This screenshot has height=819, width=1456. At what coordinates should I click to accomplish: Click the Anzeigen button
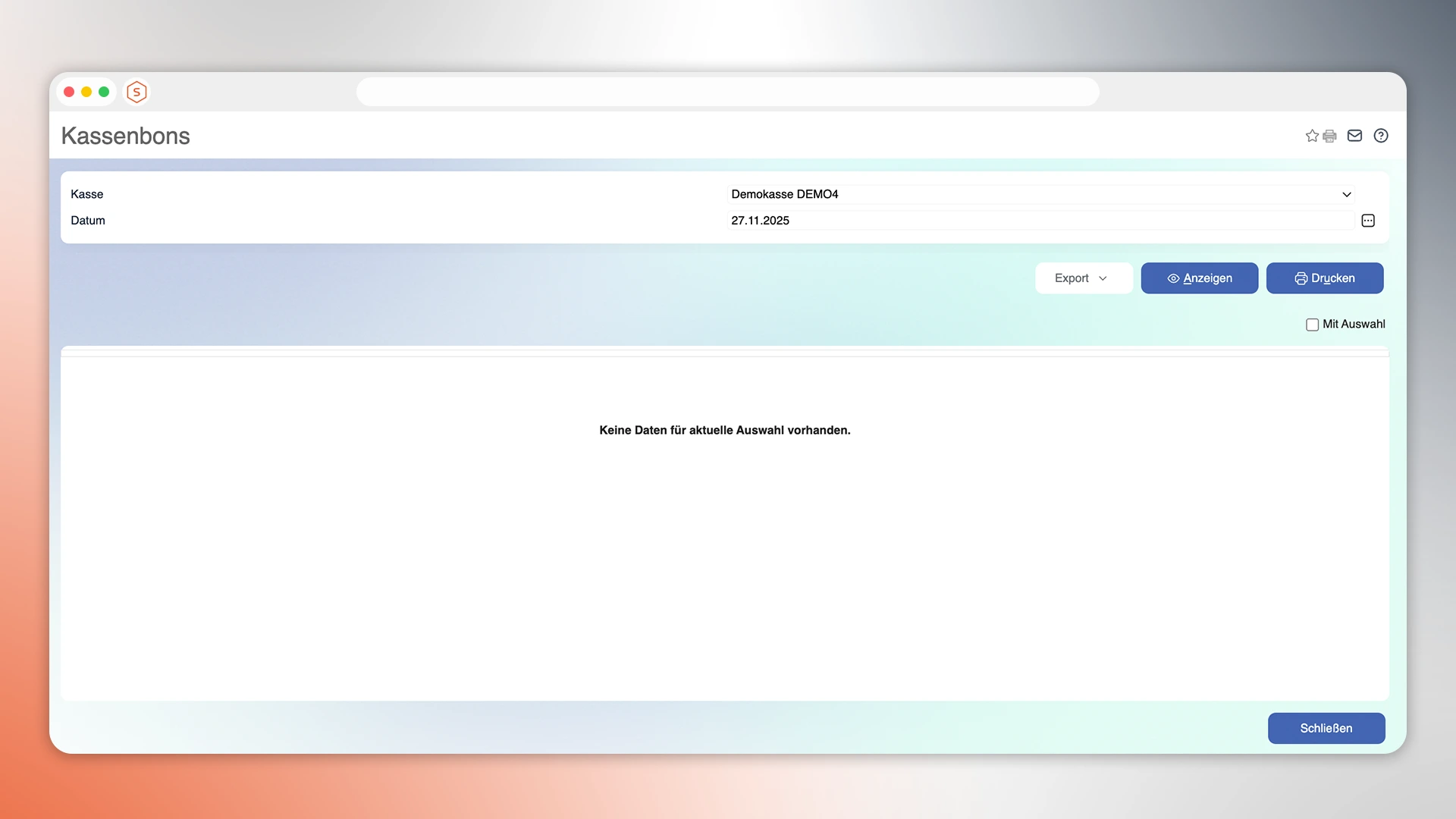[1199, 278]
